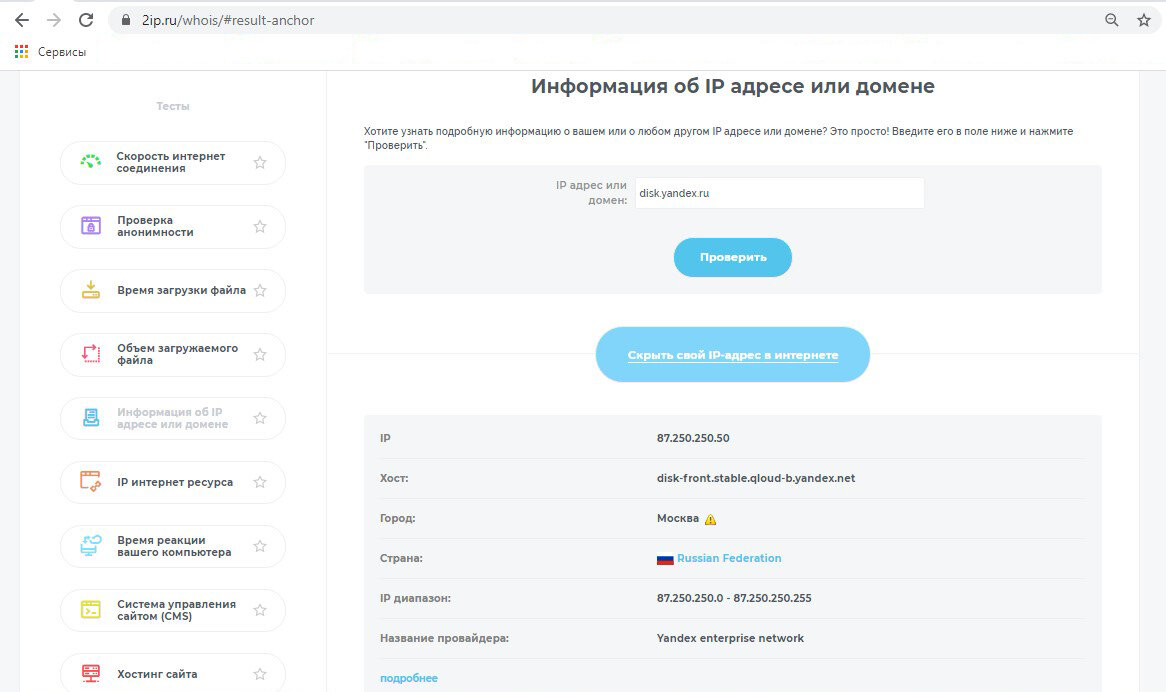Select the IP value 87.250.250.50
The width and height of the screenshot is (1166, 692).
(693, 438)
